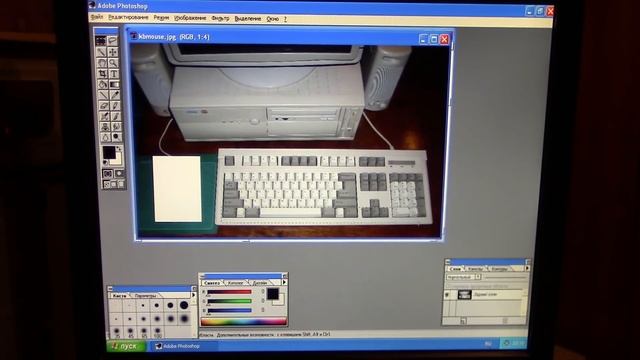Select the Blur droplet tool

click(105, 137)
